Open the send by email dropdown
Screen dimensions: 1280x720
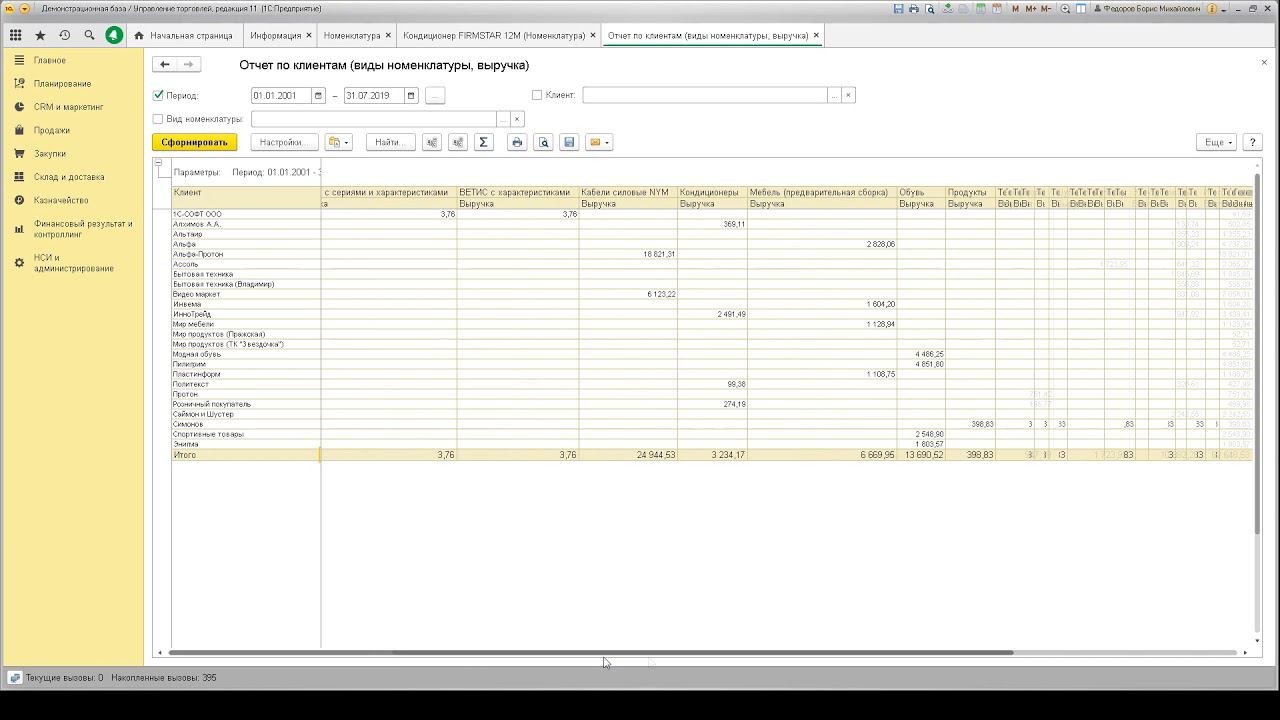599,142
